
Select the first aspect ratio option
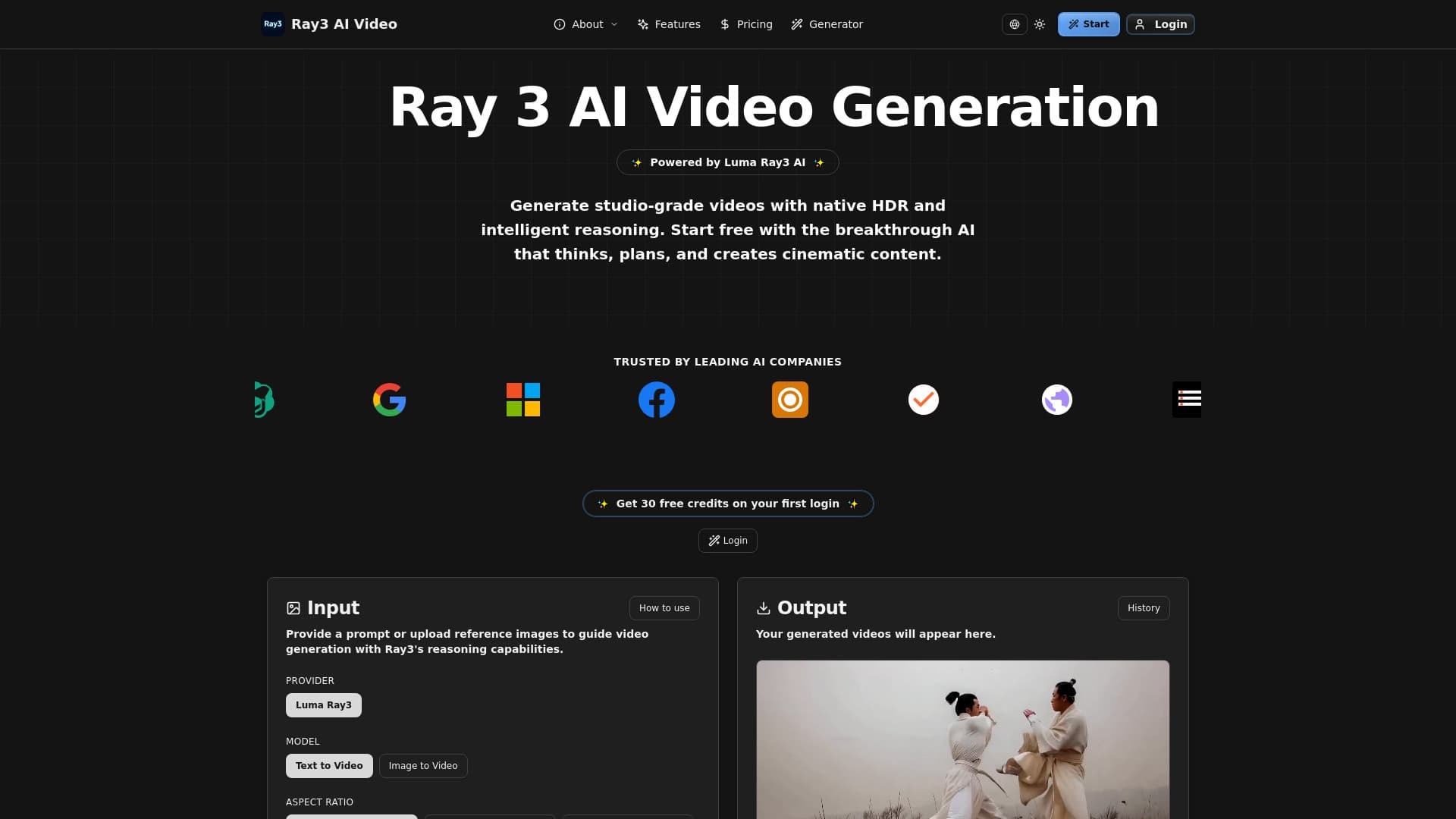pyautogui.click(x=351, y=817)
